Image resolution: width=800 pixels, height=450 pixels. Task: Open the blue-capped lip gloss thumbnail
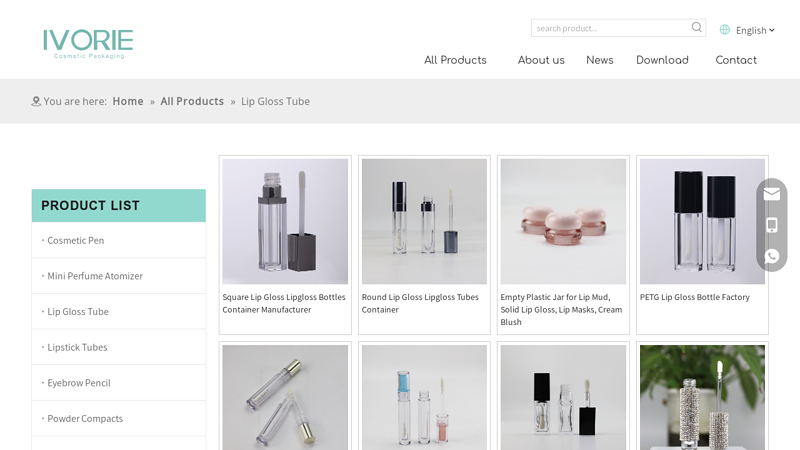424,397
